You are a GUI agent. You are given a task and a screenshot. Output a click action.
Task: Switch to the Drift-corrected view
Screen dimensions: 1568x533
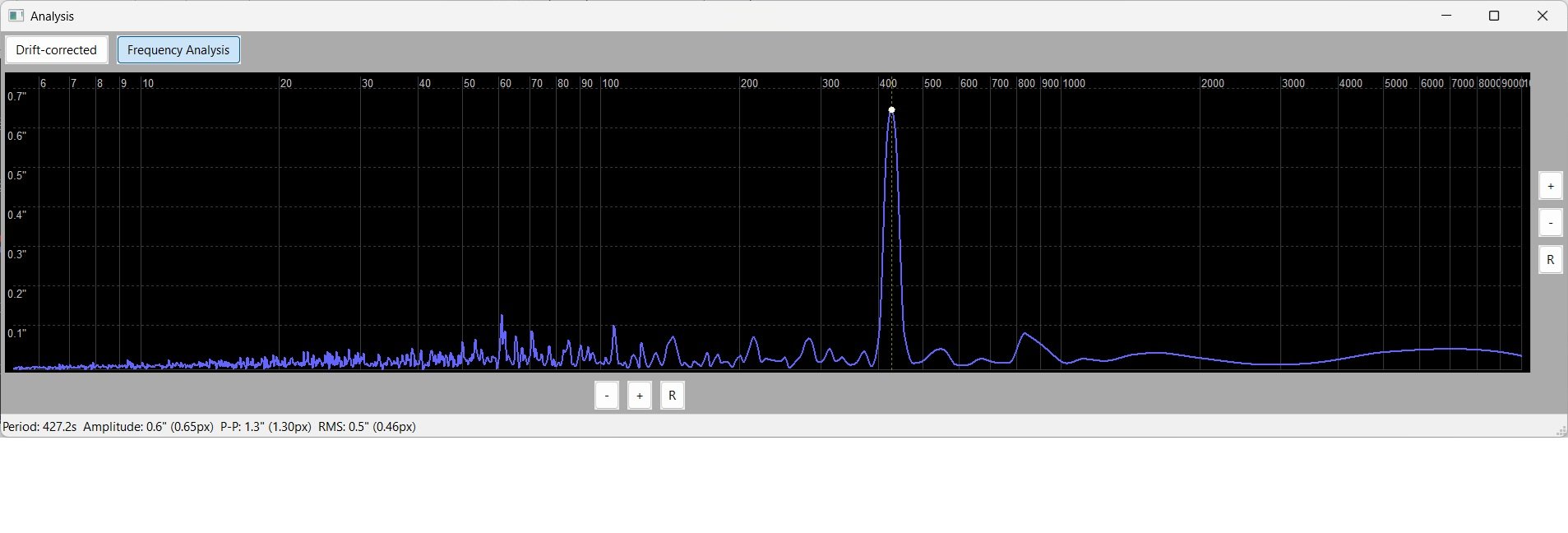(56, 50)
